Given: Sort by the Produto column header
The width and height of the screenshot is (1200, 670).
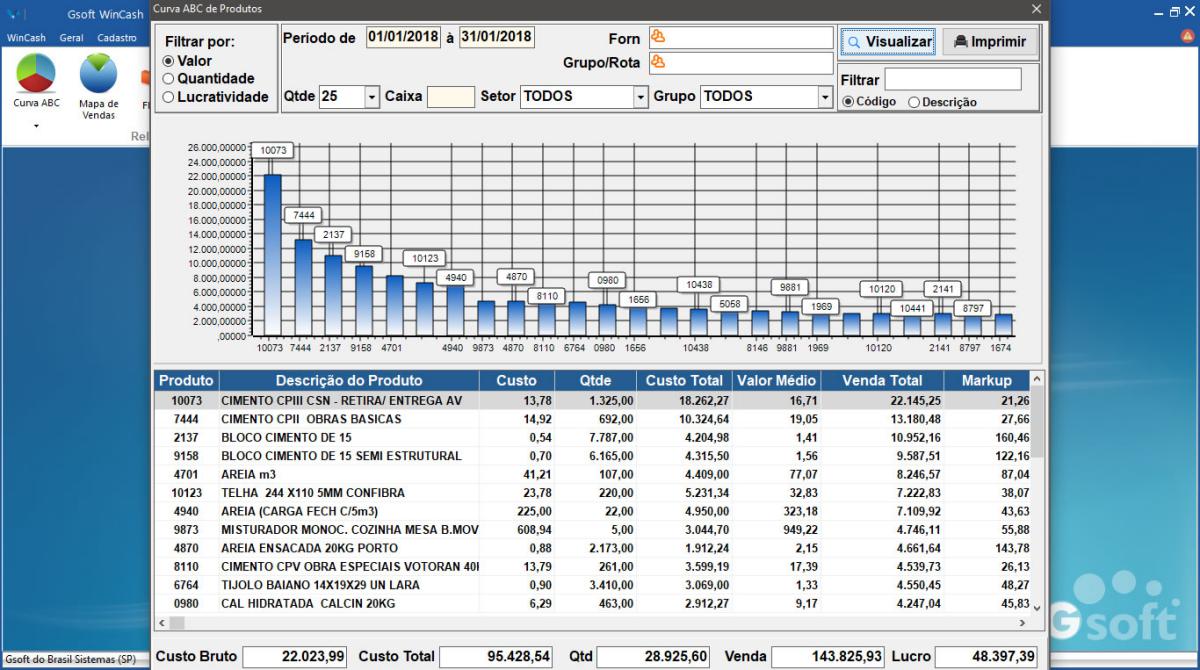Looking at the screenshot, I should pyautogui.click(x=186, y=381).
